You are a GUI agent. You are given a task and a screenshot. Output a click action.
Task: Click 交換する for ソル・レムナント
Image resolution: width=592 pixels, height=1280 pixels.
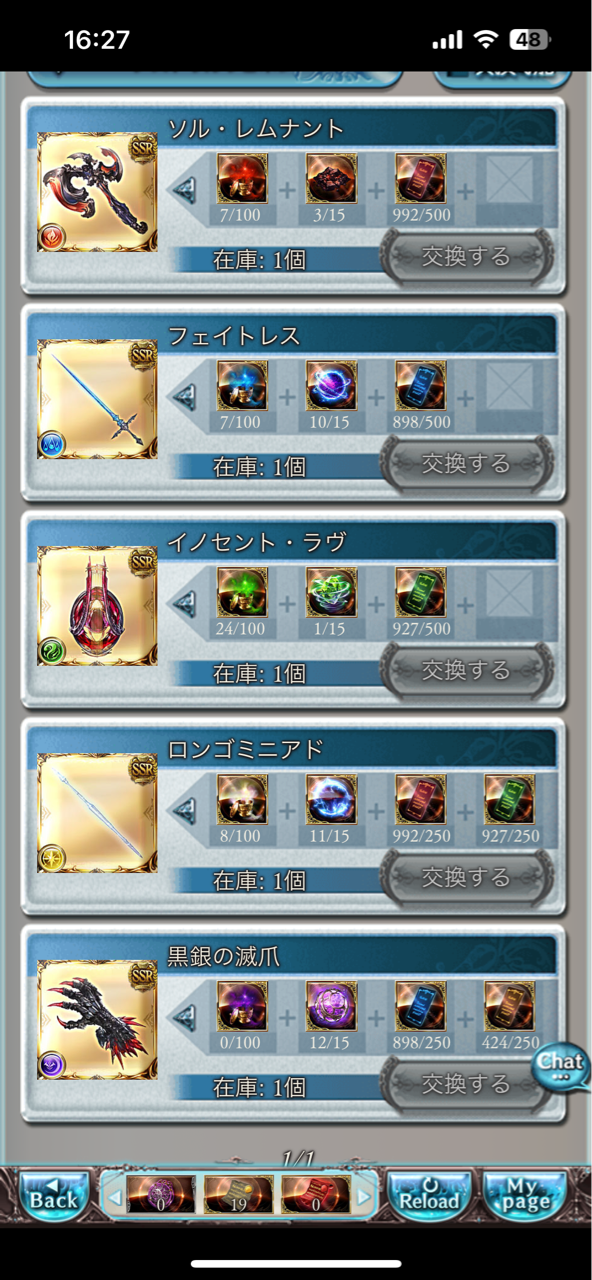click(x=466, y=257)
